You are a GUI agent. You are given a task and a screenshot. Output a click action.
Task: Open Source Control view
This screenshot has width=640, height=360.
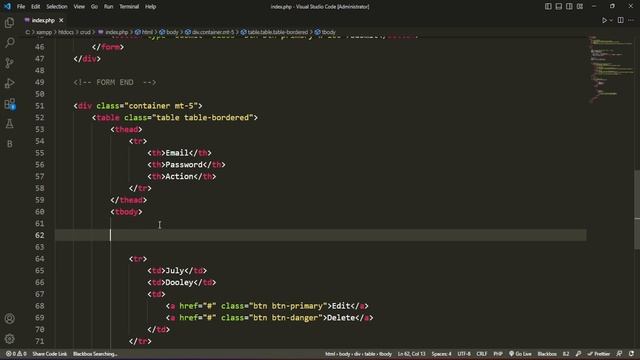click(9, 62)
